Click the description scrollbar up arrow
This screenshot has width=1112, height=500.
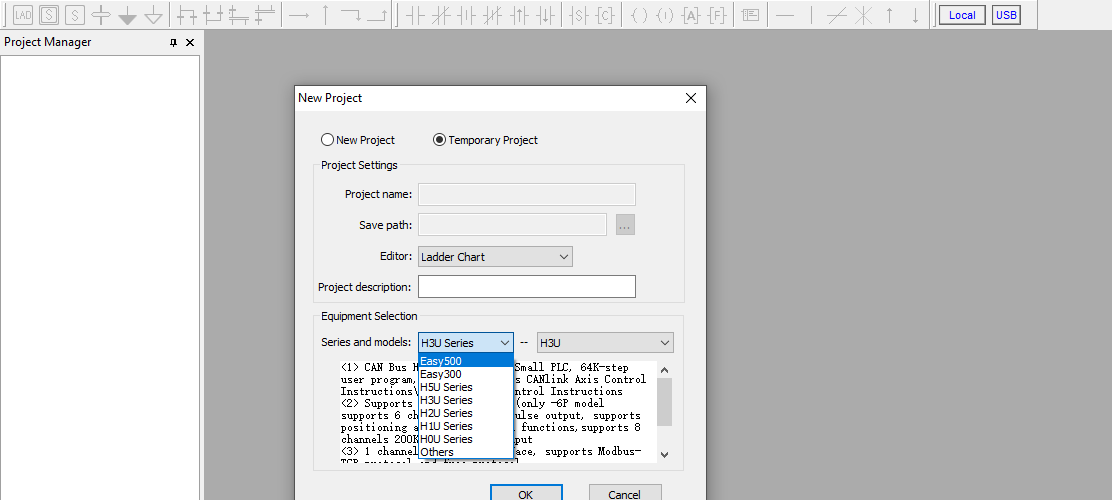click(665, 370)
